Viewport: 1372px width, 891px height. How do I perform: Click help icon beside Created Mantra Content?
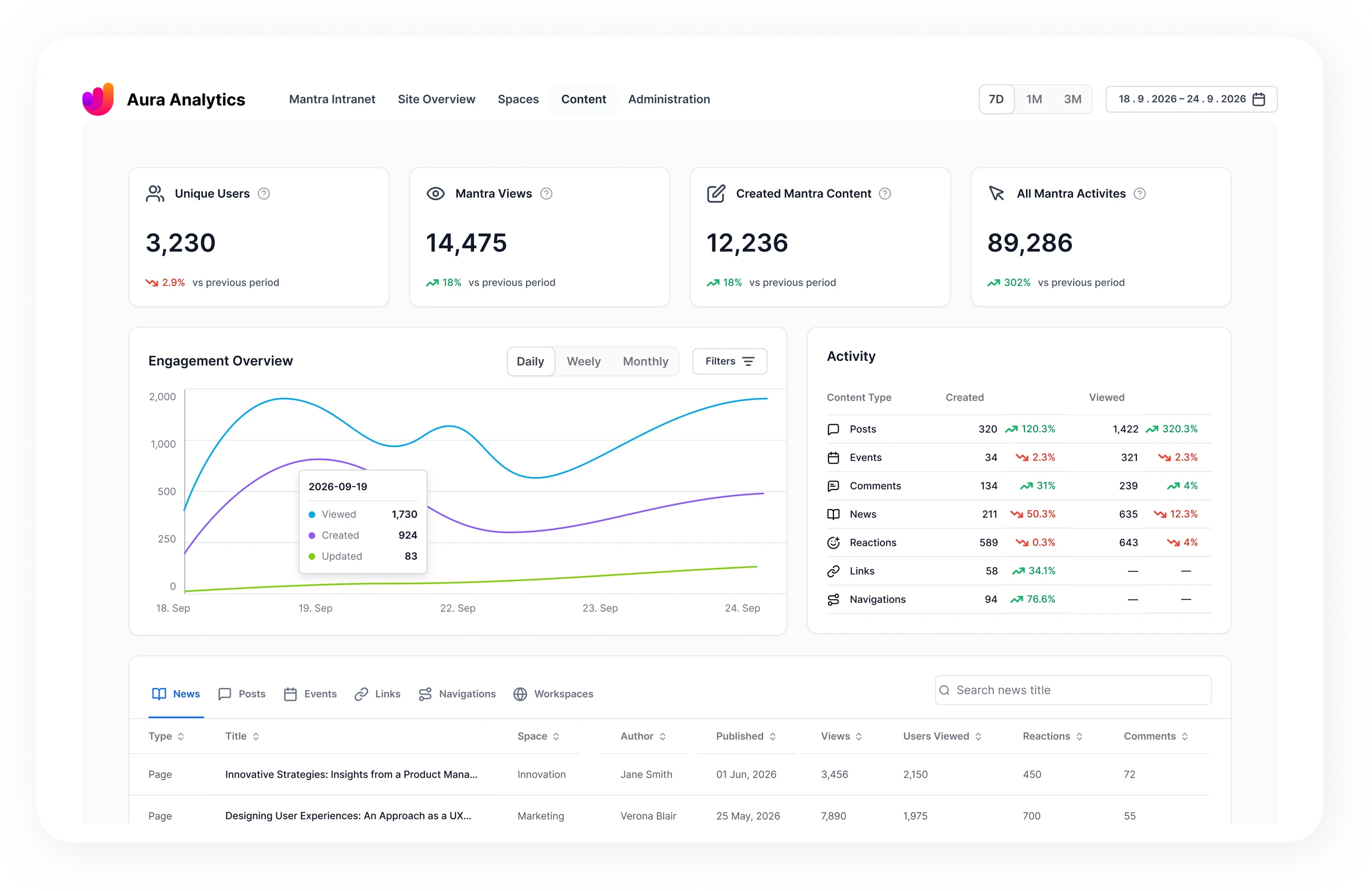(x=885, y=194)
